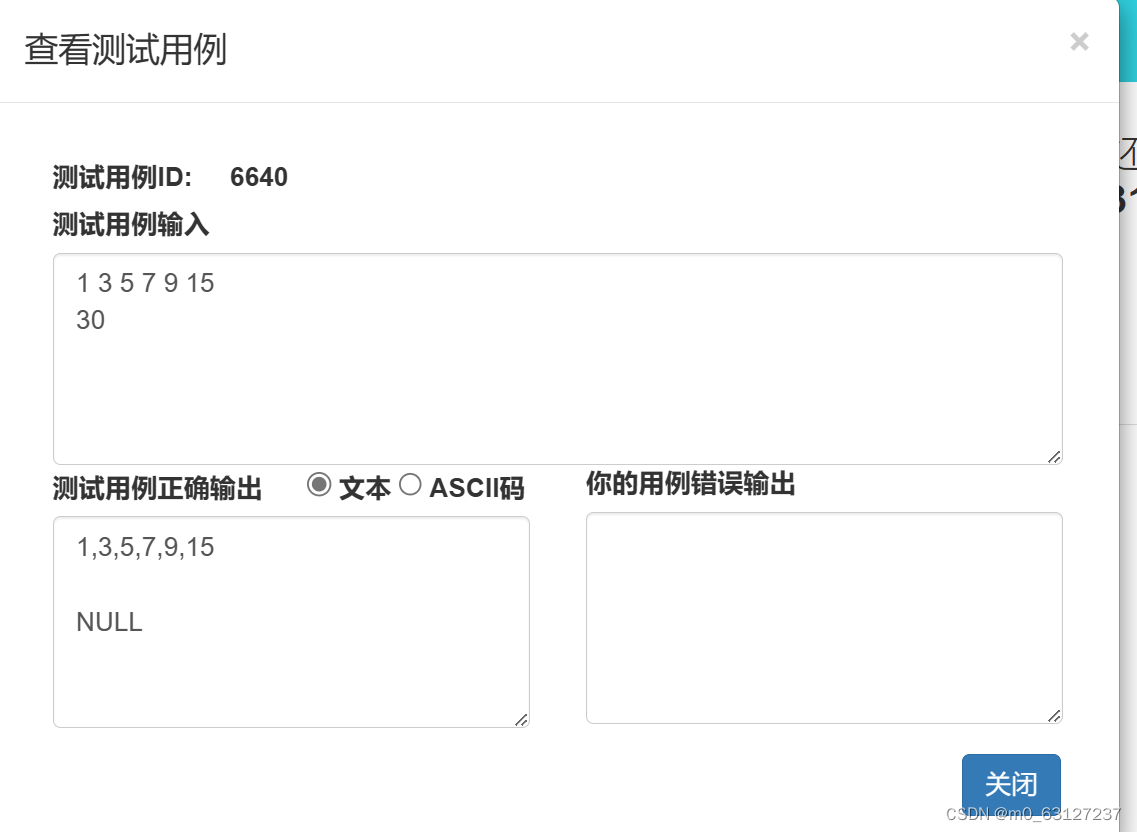
Task: Click the 关闭 button
Action: (1011, 784)
